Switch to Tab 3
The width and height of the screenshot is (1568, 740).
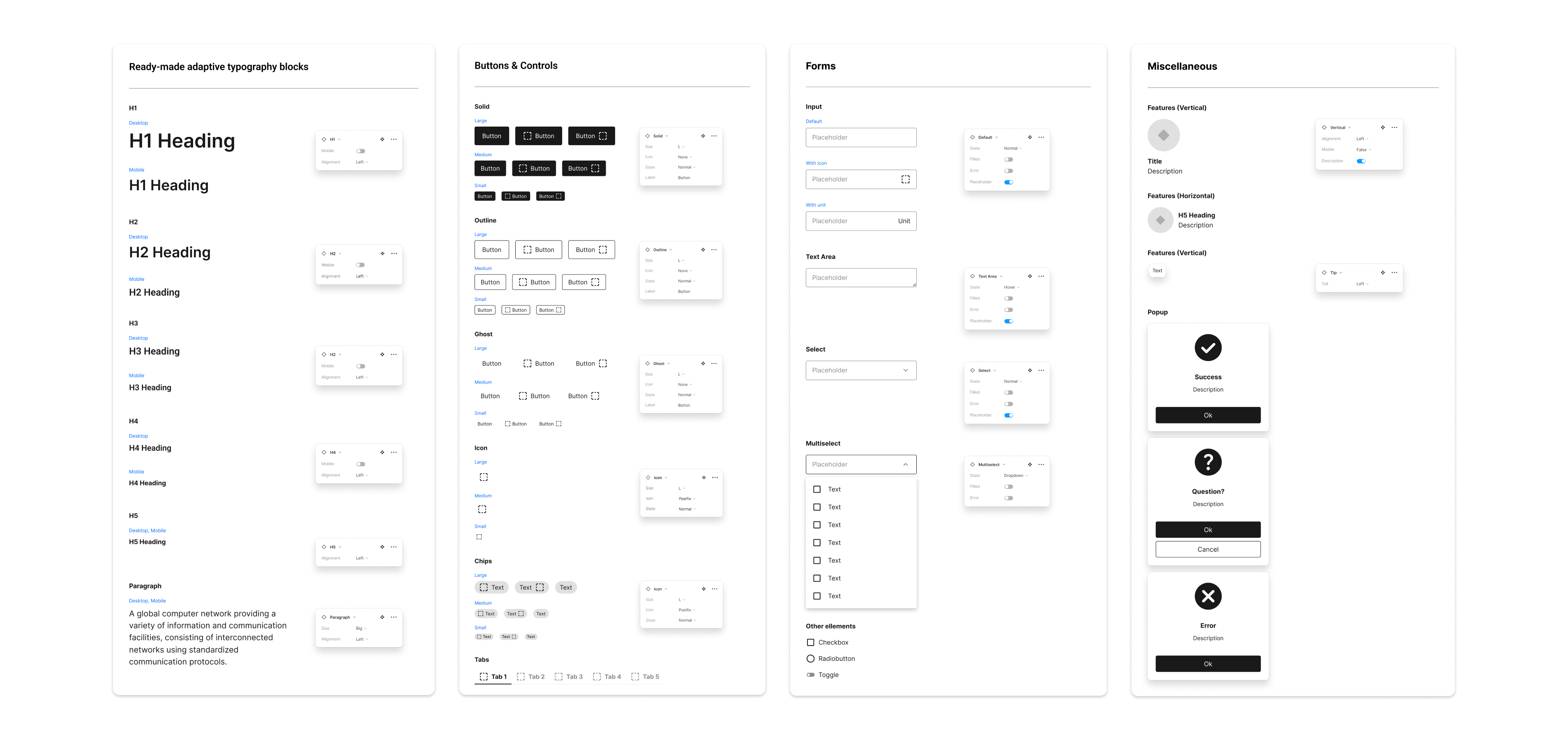tap(569, 677)
